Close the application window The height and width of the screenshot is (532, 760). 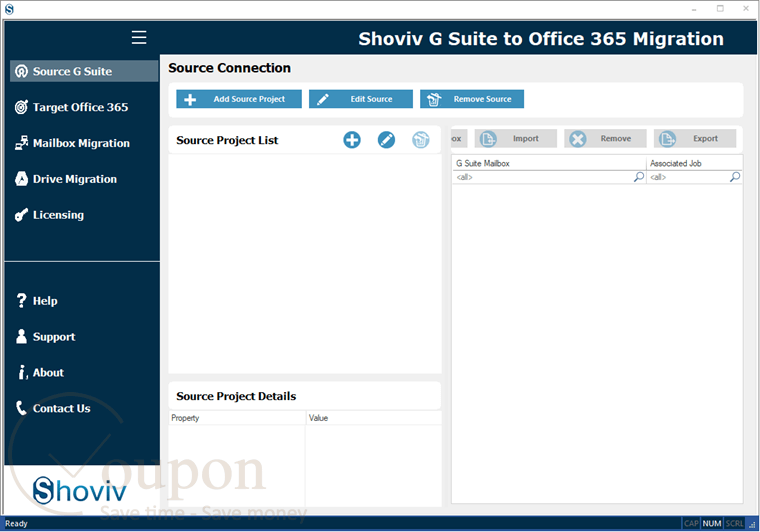click(746, 9)
